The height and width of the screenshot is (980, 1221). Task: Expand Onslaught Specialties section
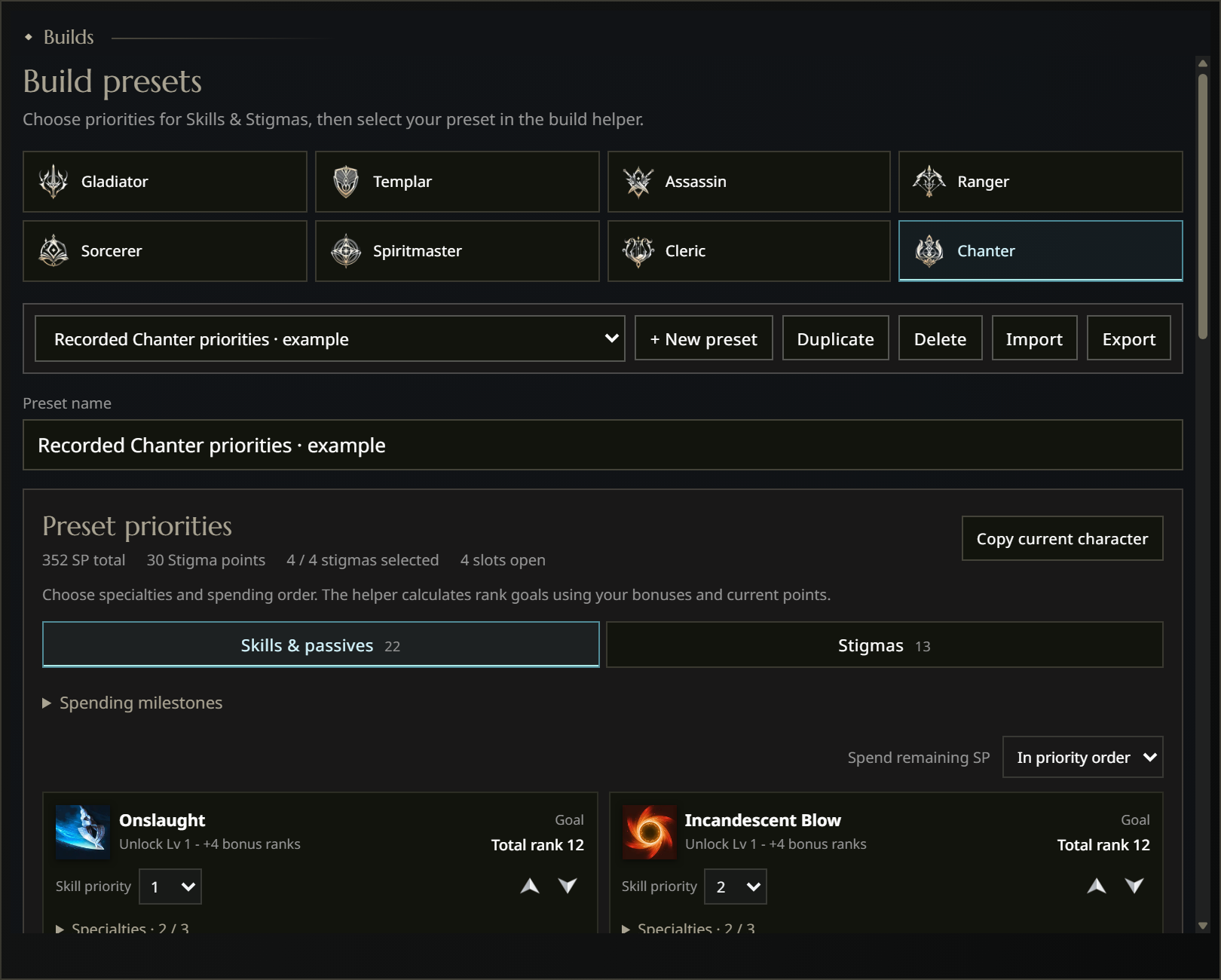click(123, 929)
